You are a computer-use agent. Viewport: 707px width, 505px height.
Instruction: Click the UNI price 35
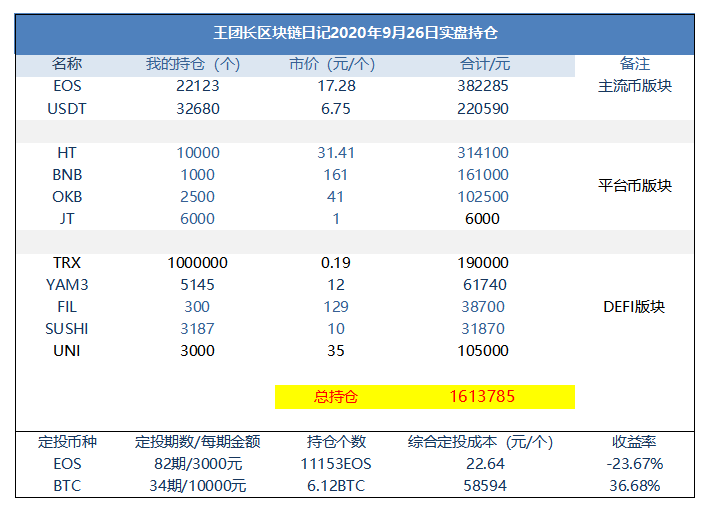click(336, 351)
